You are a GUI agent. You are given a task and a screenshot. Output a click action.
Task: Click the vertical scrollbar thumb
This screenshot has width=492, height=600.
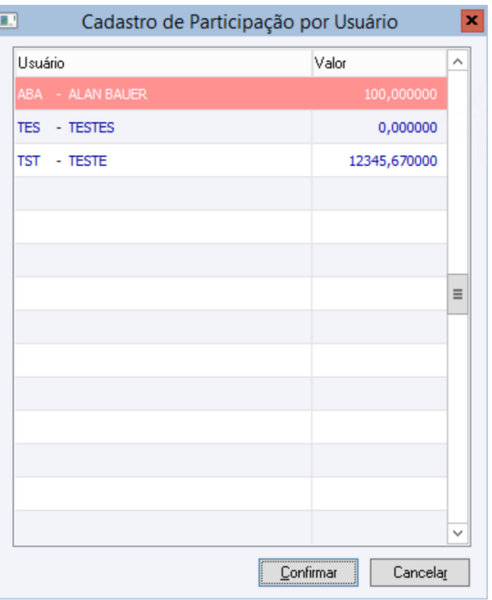[x=458, y=294]
